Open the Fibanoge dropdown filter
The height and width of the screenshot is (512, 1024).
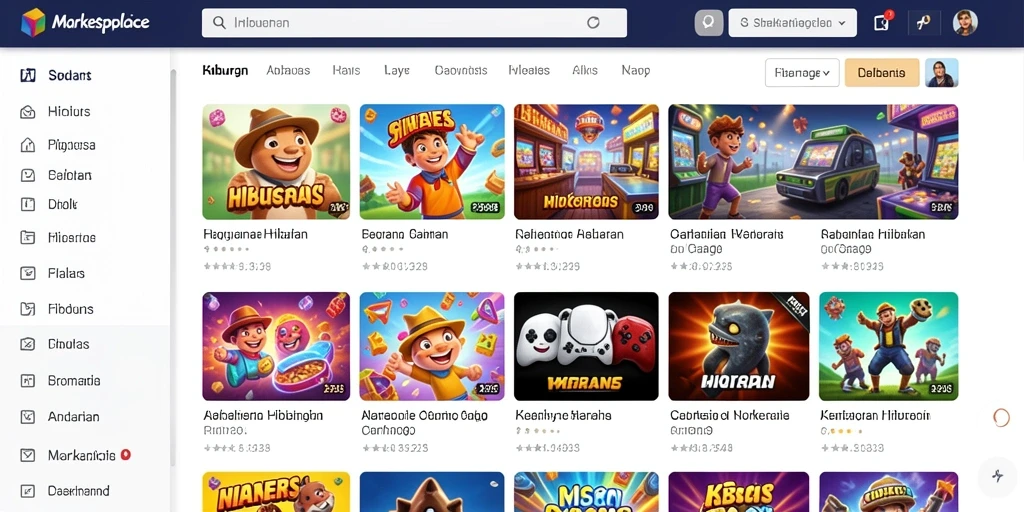coord(802,72)
